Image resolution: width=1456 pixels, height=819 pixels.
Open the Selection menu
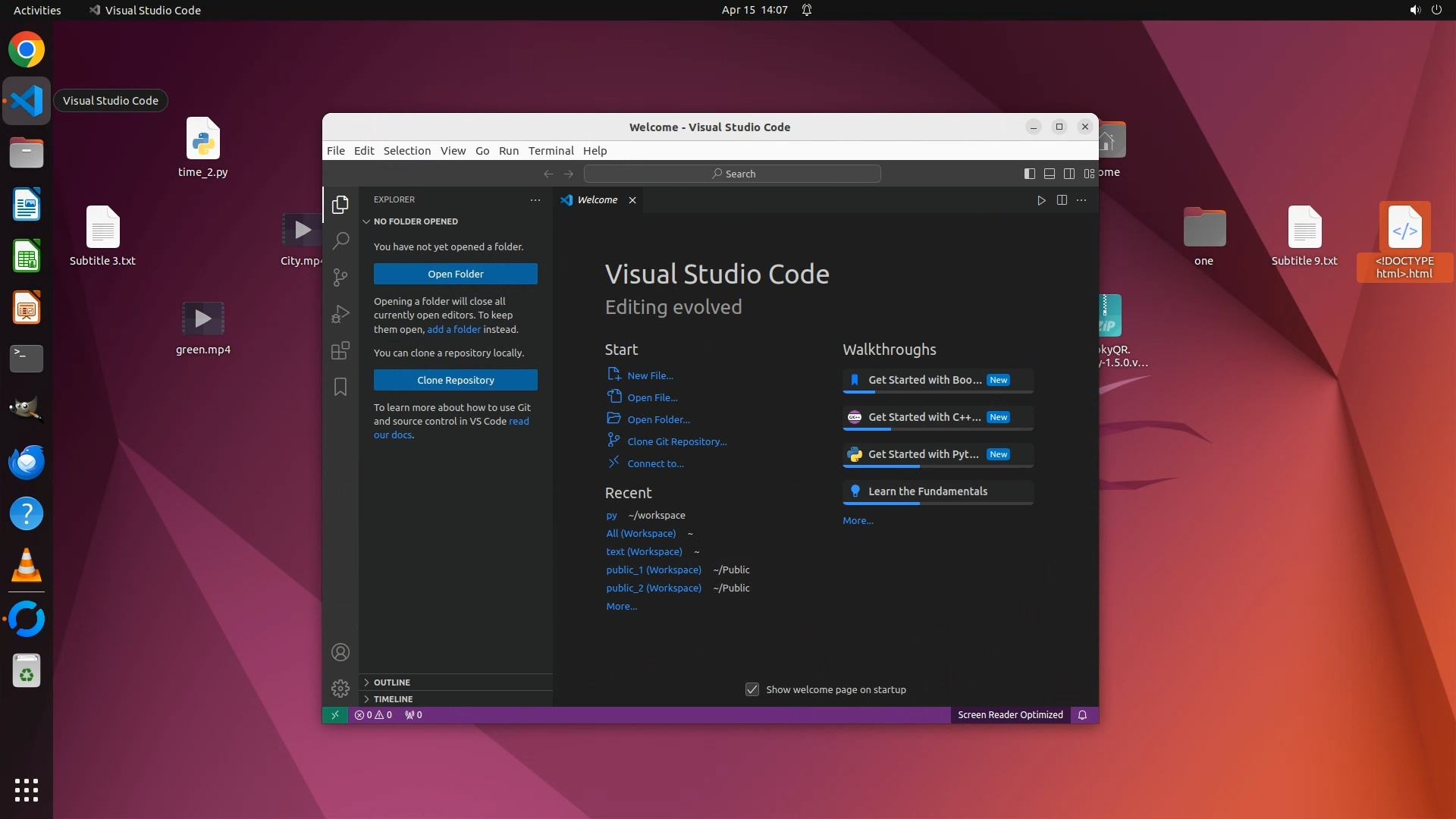[x=406, y=150]
